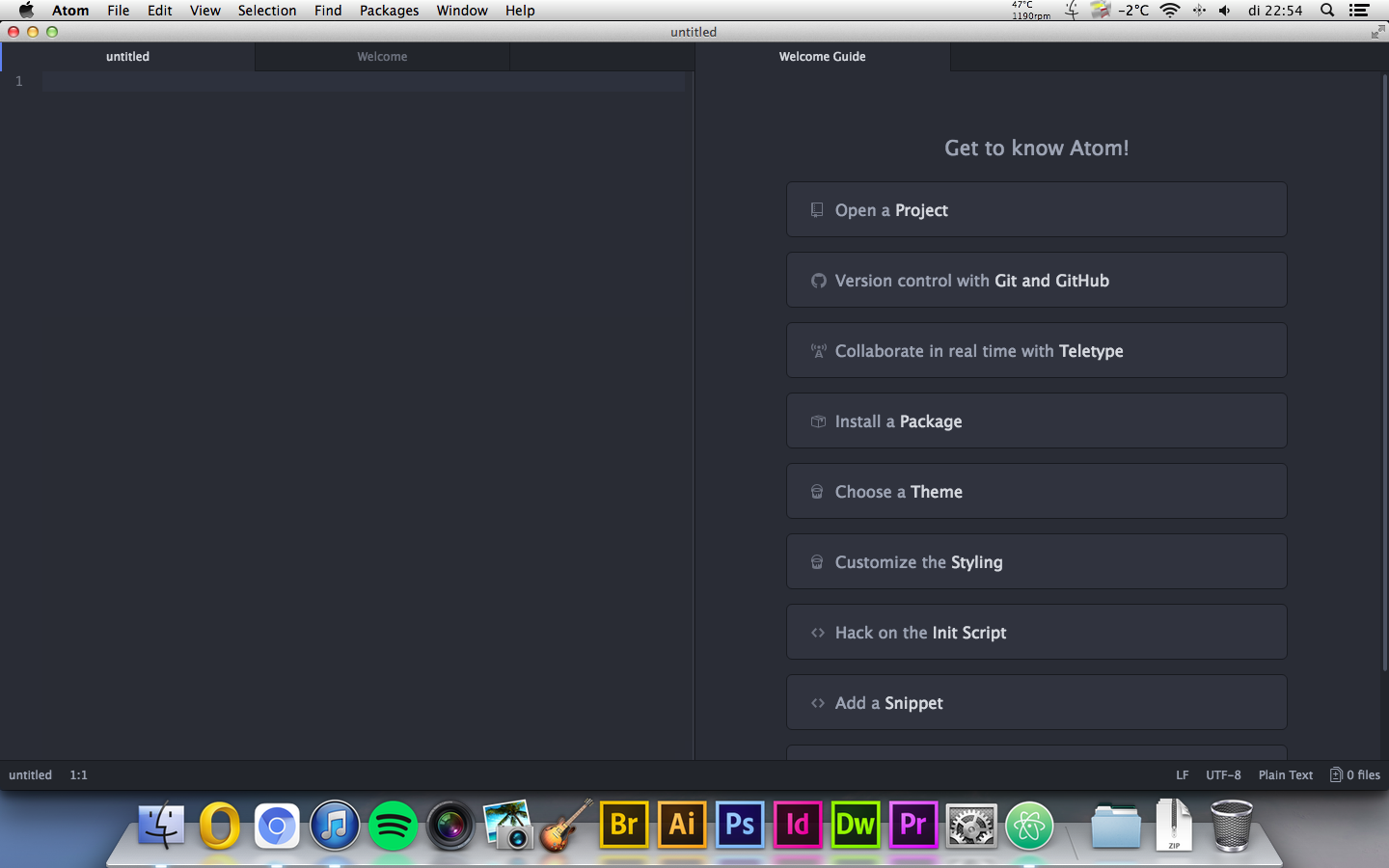Image resolution: width=1389 pixels, height=868 pixels.
Task: Open Spotlight search in the menu bar
Action: point(1327,11)
